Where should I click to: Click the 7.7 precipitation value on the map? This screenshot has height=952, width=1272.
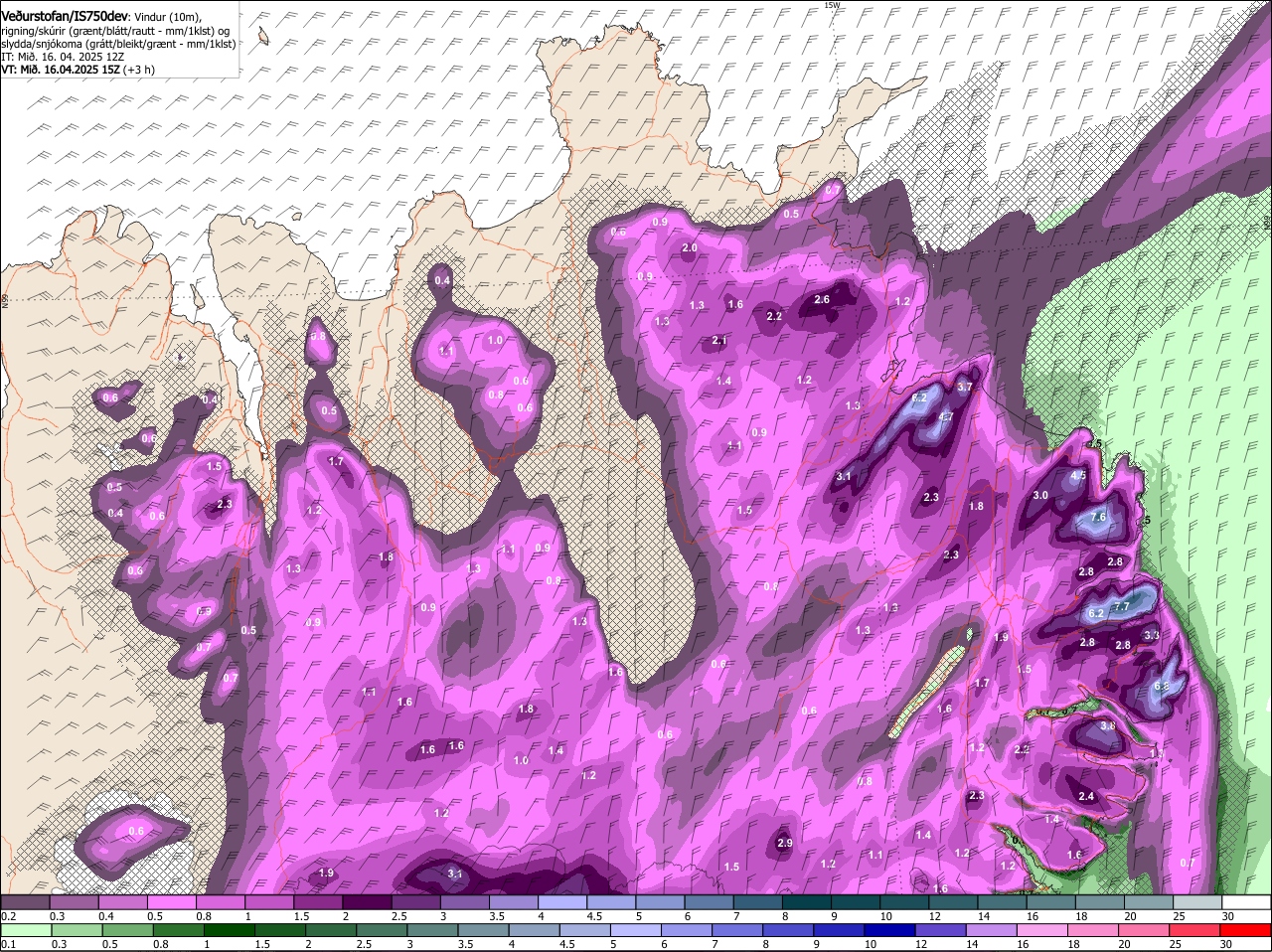[1121, 606]
